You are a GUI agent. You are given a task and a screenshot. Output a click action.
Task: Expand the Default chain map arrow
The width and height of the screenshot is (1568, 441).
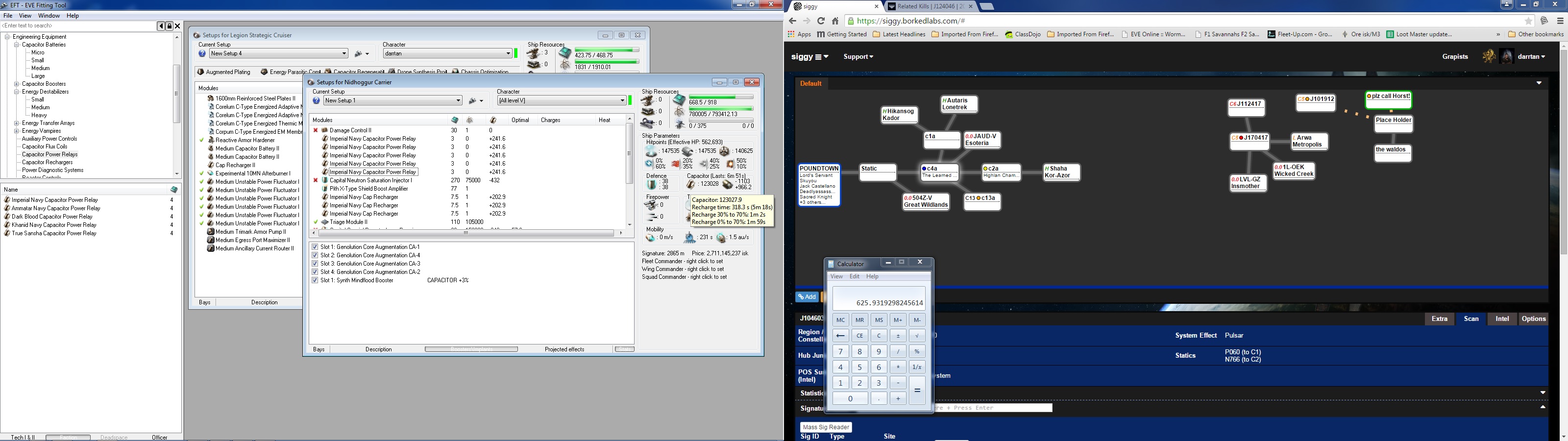click(1539, 83)
